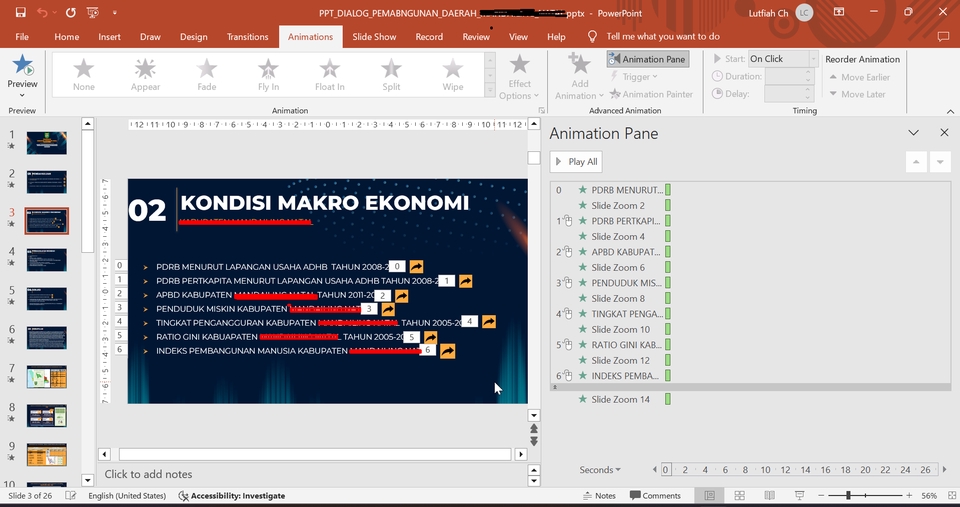The image size is (960, 507).
Task: Switch to Slide Sorter view
Action: (x=740, y=495)
